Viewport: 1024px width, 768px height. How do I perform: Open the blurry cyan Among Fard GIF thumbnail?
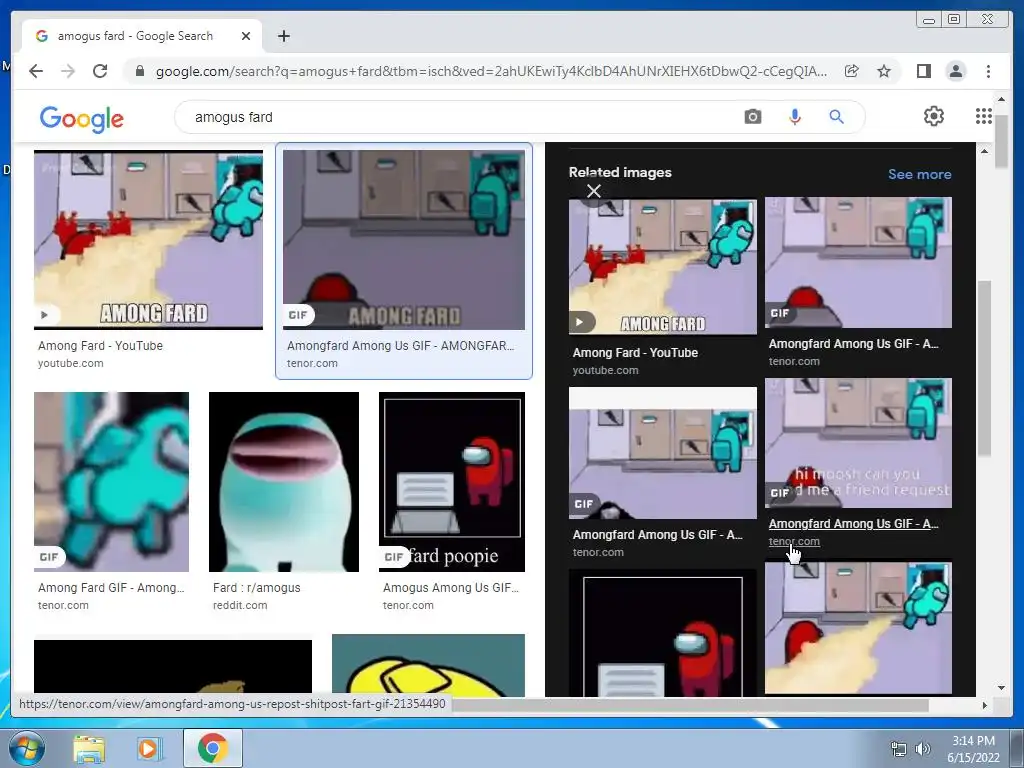[x=111, y=482]
